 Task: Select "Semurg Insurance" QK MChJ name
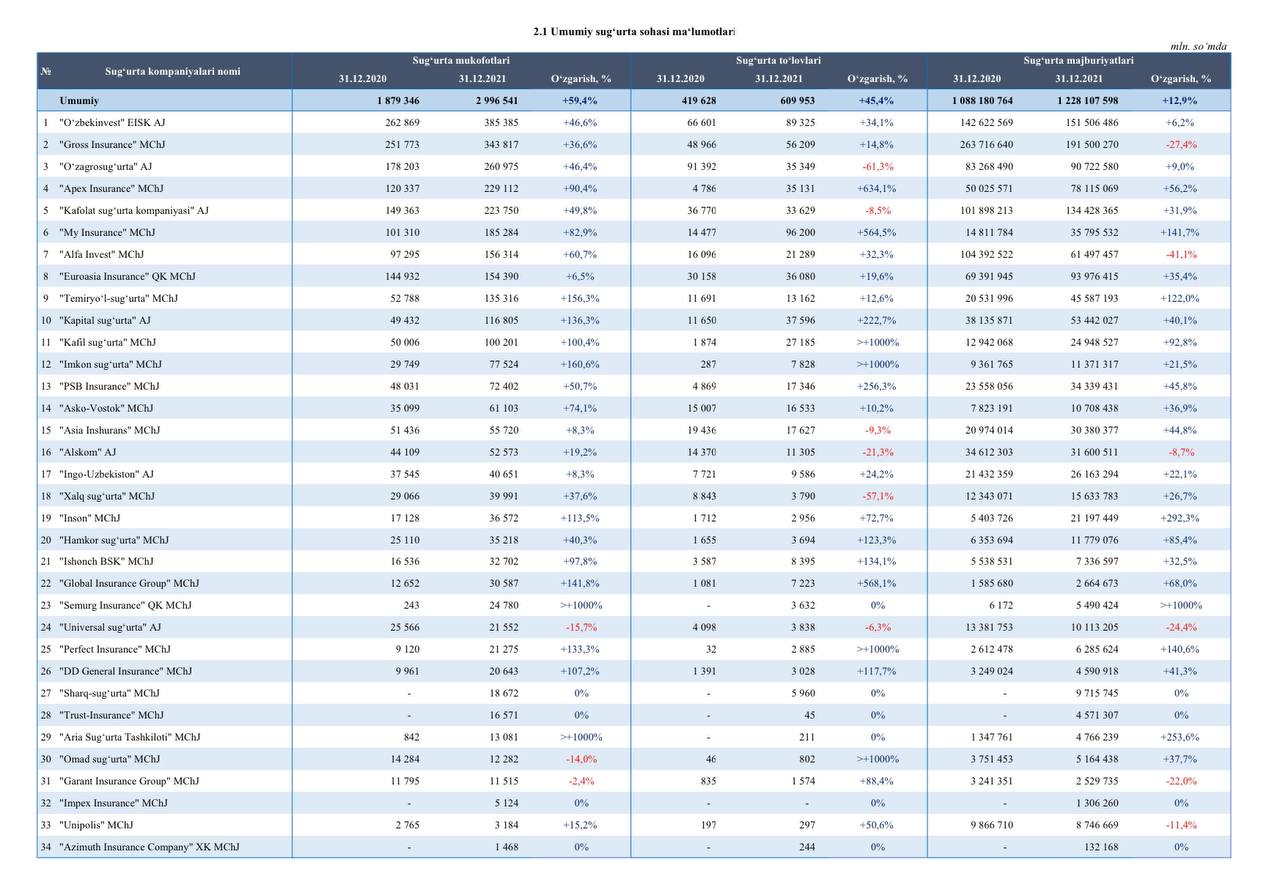tap(125, 606)
